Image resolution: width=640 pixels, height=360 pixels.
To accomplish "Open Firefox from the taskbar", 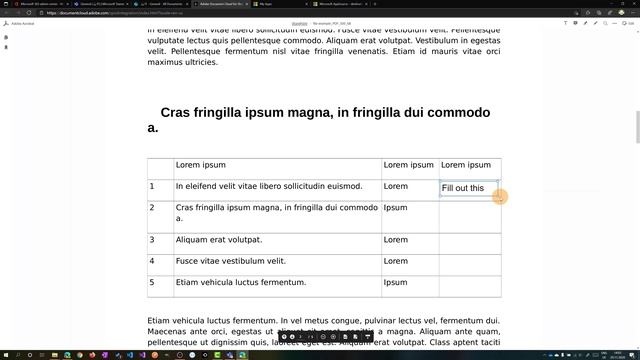I will 92,355.
